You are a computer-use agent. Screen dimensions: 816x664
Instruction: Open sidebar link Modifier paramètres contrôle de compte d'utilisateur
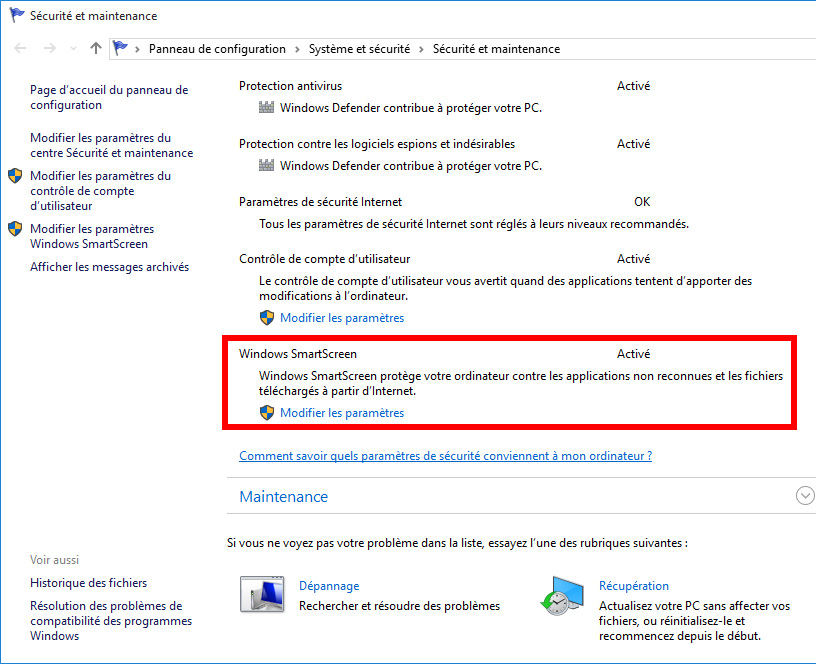click(100, 190)
